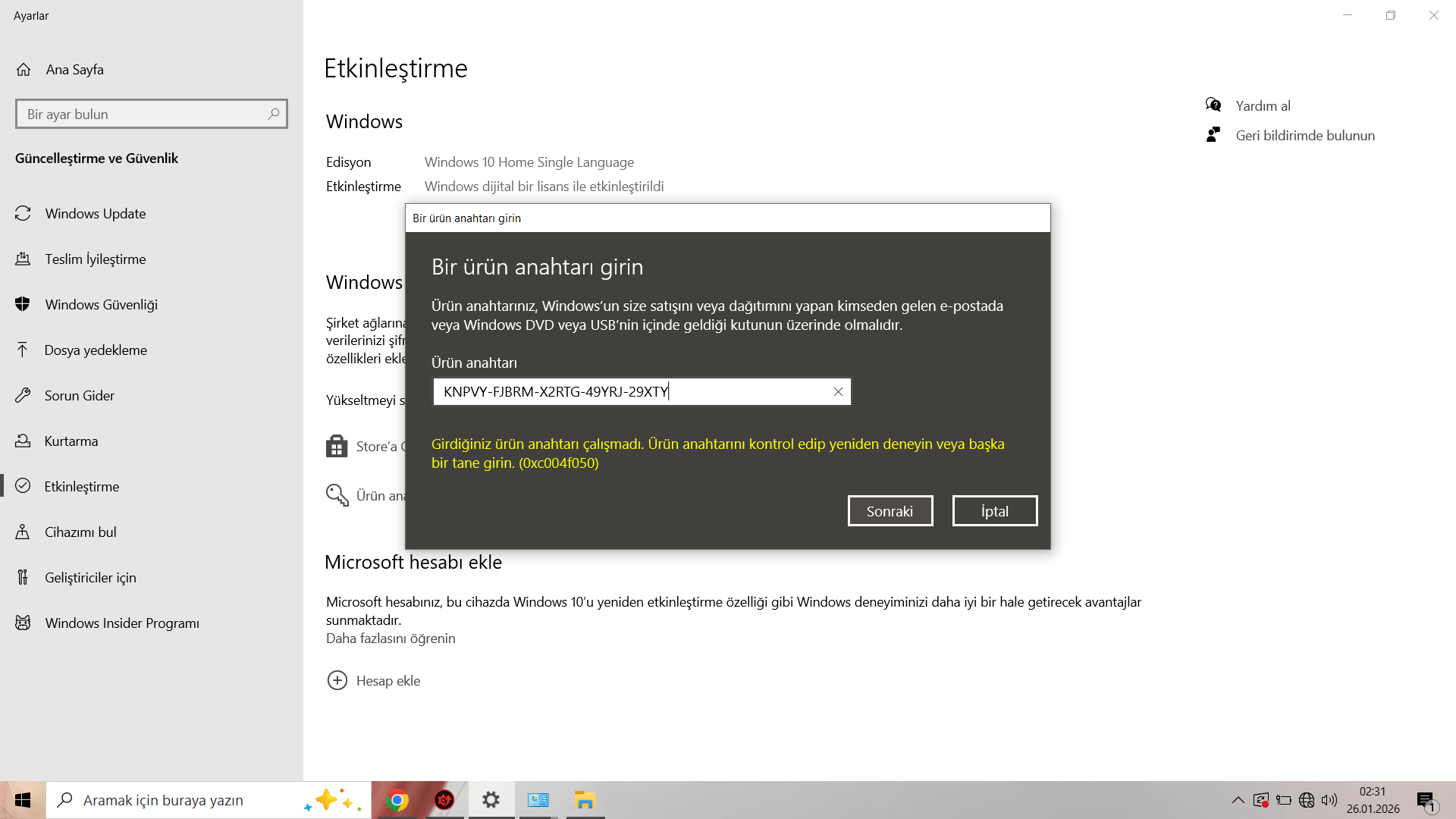Screen dimensions: 1456x819
Task: Click Bir ayar bulun search field
Action: pyautogui.click(x=152, y=114)
